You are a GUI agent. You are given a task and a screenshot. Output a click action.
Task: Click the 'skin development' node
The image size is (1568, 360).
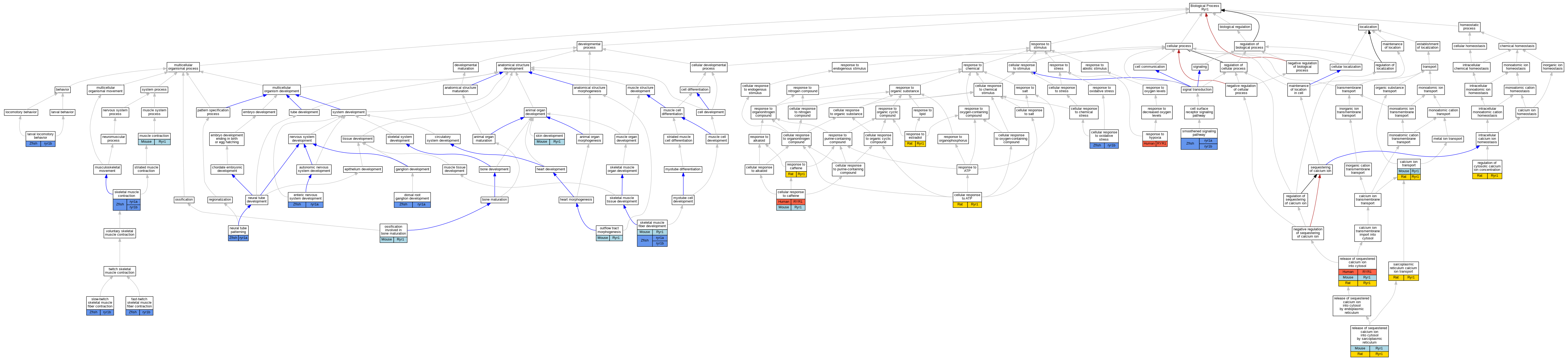pyautogui.click(x=549, y=139)
